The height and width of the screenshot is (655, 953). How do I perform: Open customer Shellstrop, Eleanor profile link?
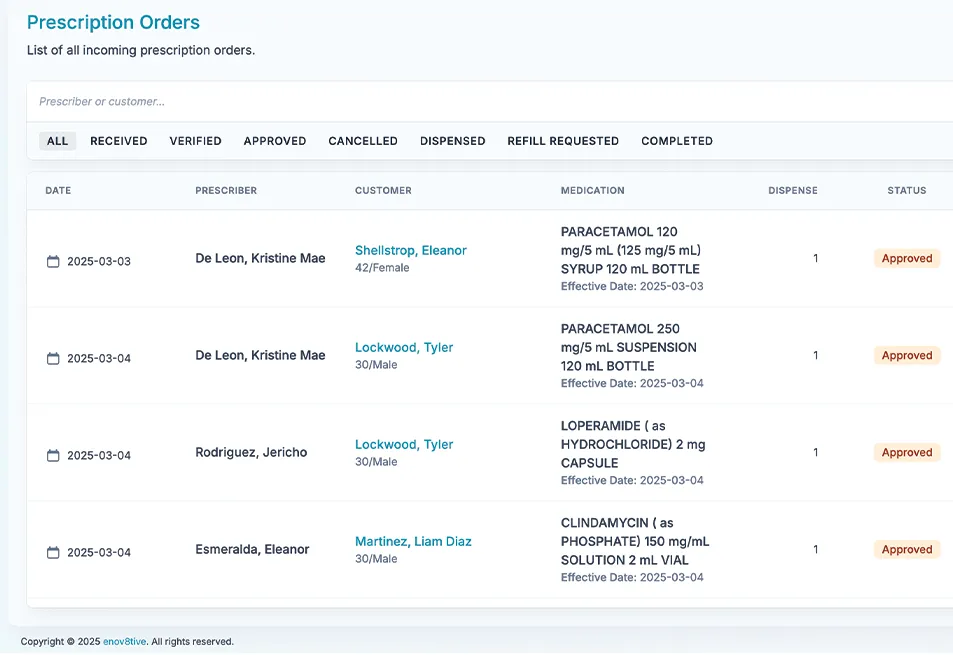pos(410,251)
